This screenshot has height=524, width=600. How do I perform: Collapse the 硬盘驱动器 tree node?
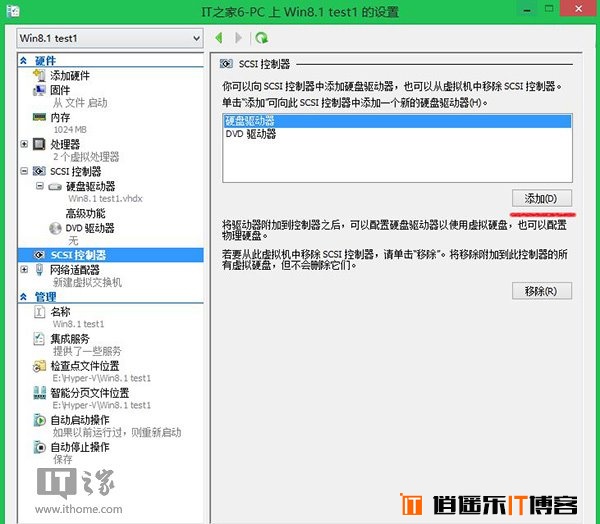39,186
